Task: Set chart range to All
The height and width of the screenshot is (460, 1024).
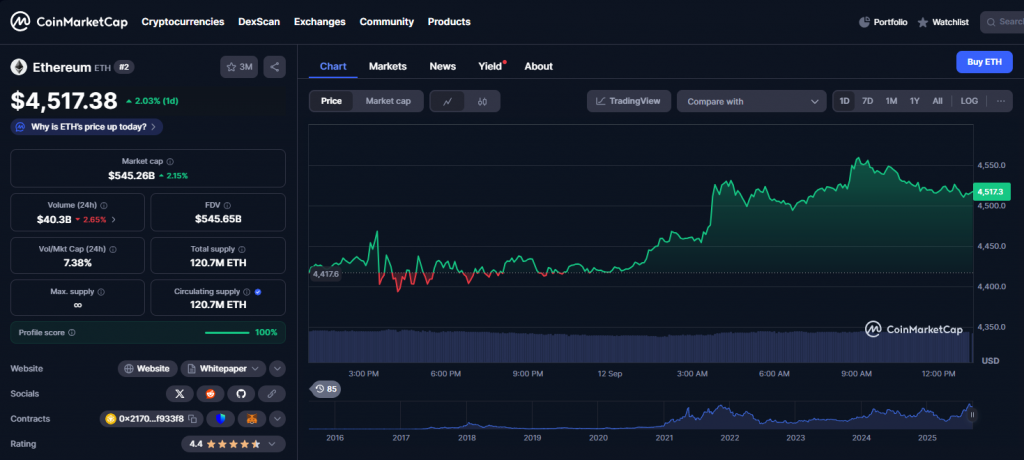Action: [x=937, y=101]
